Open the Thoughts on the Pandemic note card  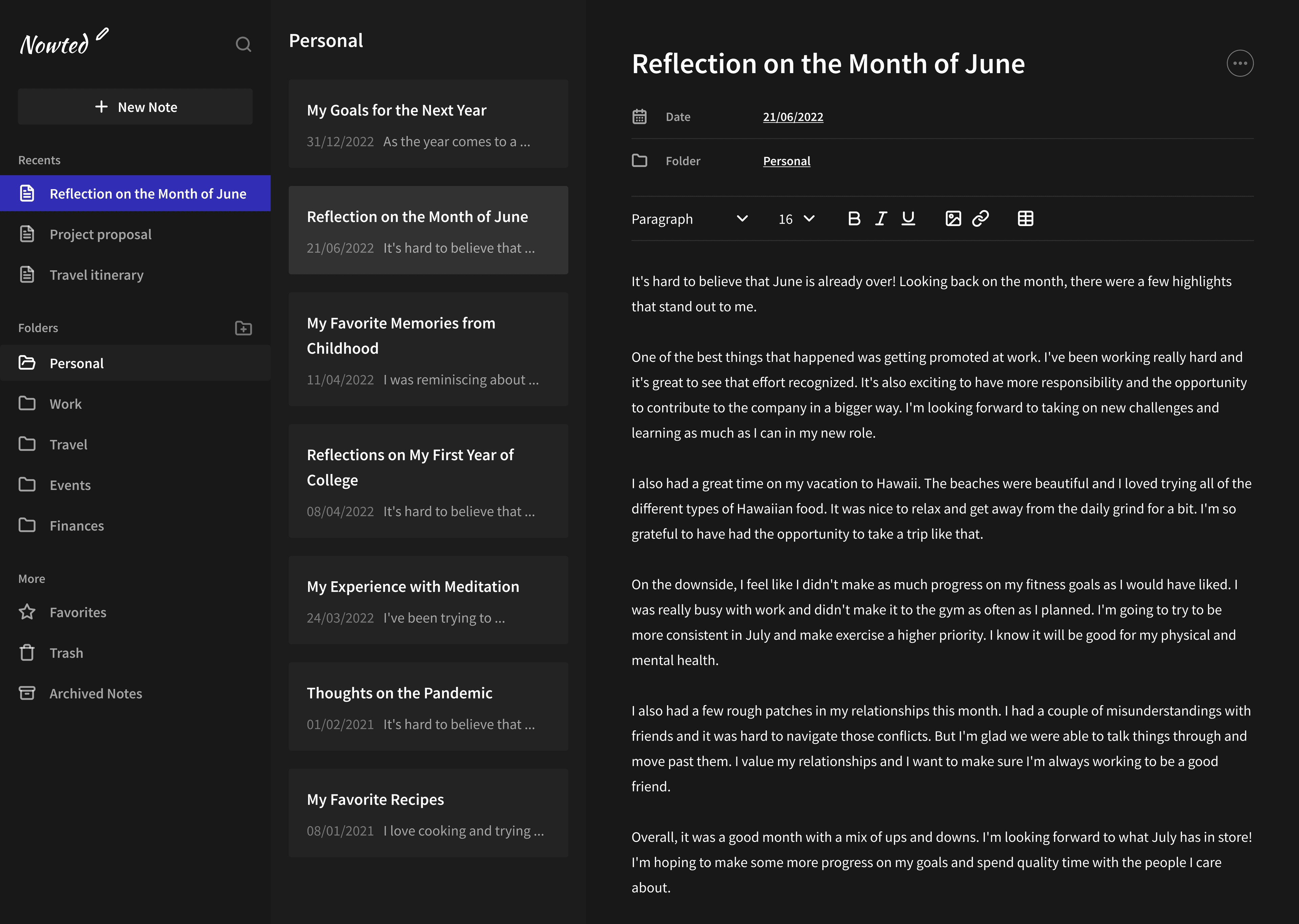(428, 707)
